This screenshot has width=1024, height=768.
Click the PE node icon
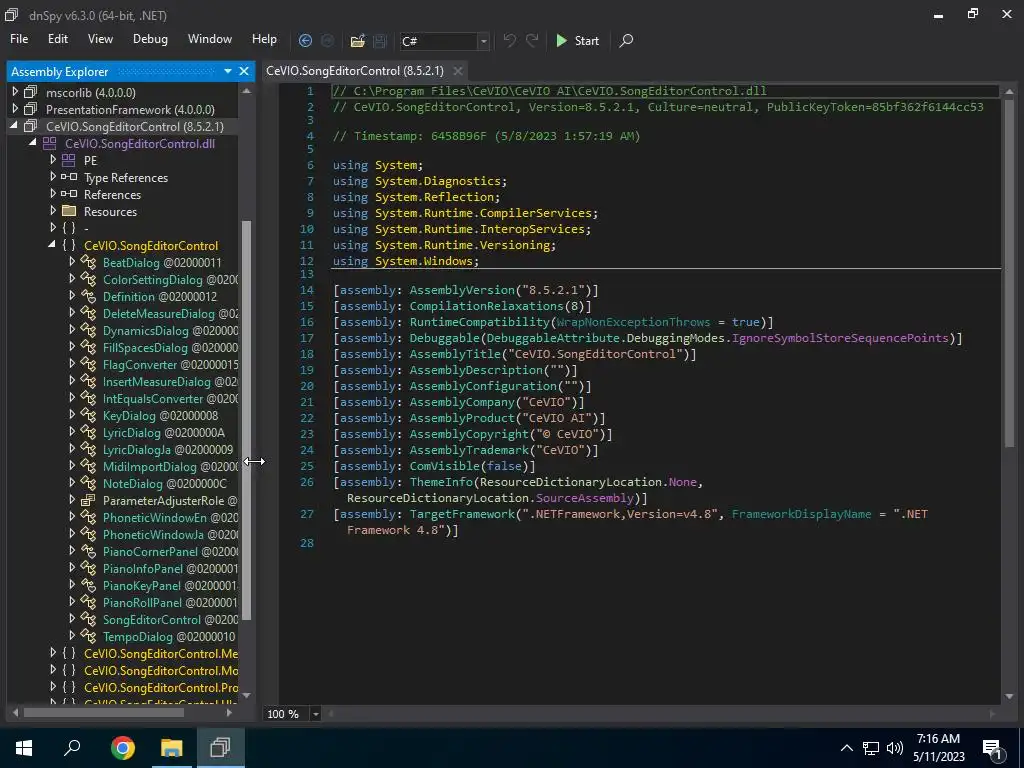69,160
